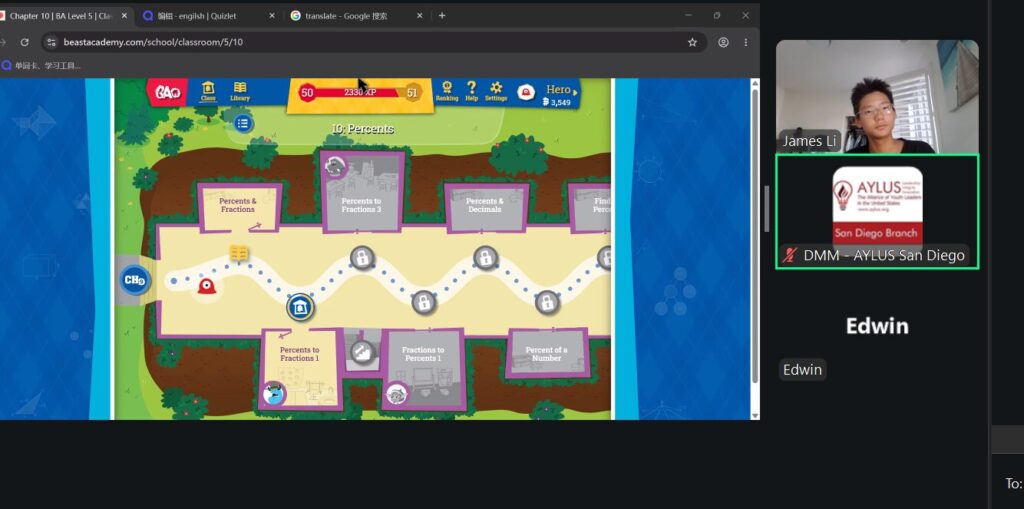Reload the page
Screen dimensions: 1024x509
[x=24, y=42]
